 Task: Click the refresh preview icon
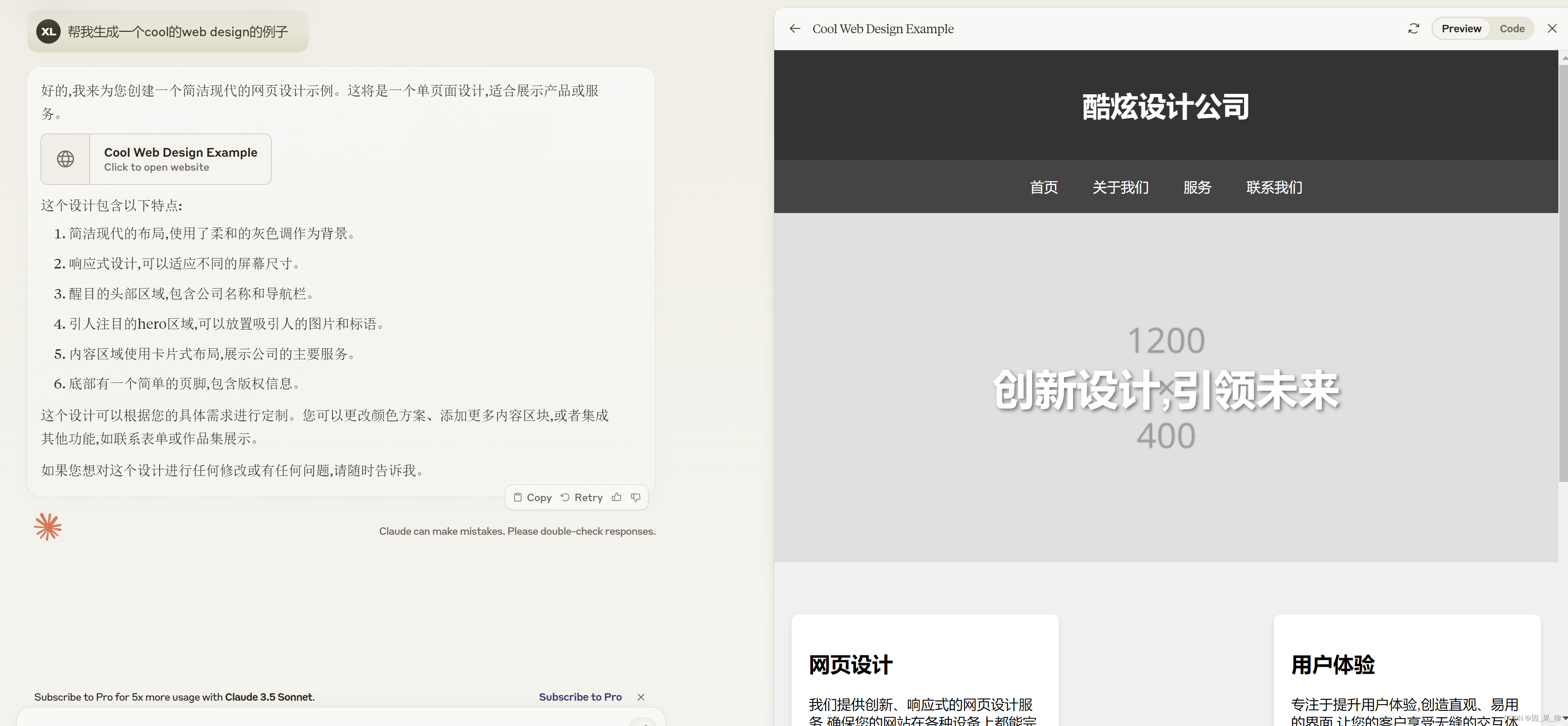pos(1413,29)
